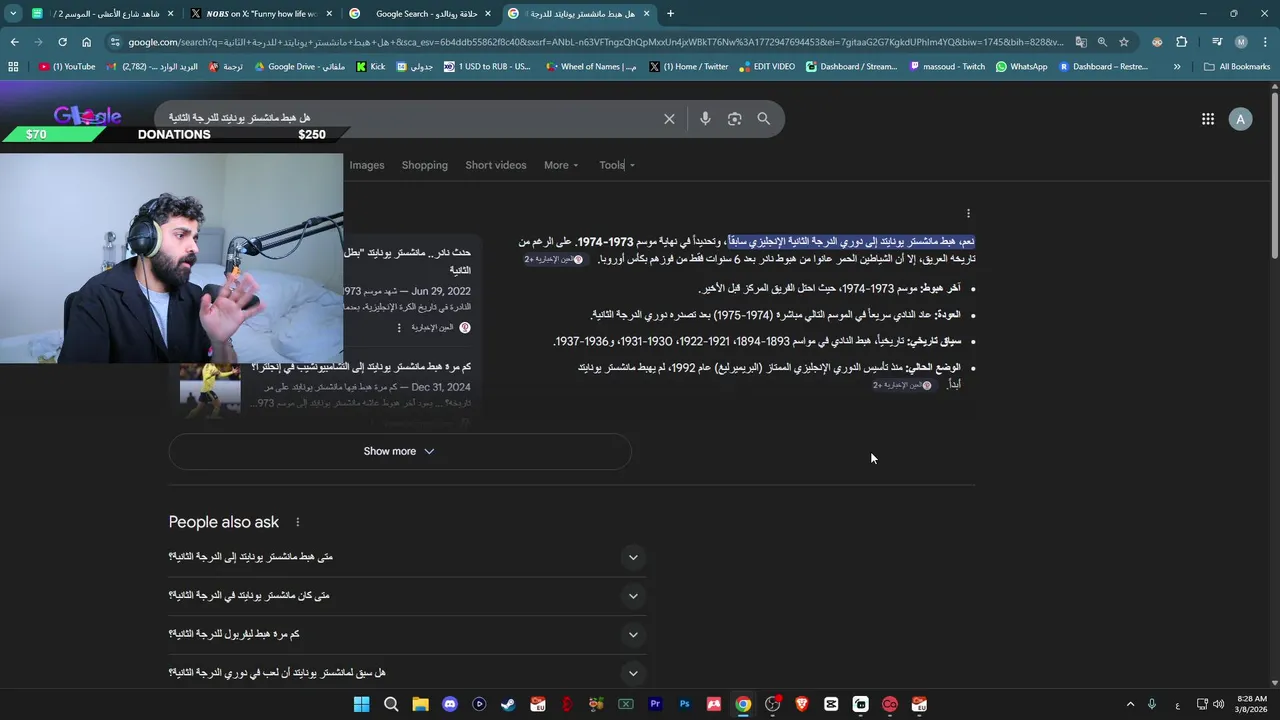Open the clock showing 8:28 AM
The image size is (1280, 720).
(x=1252, y=704)
